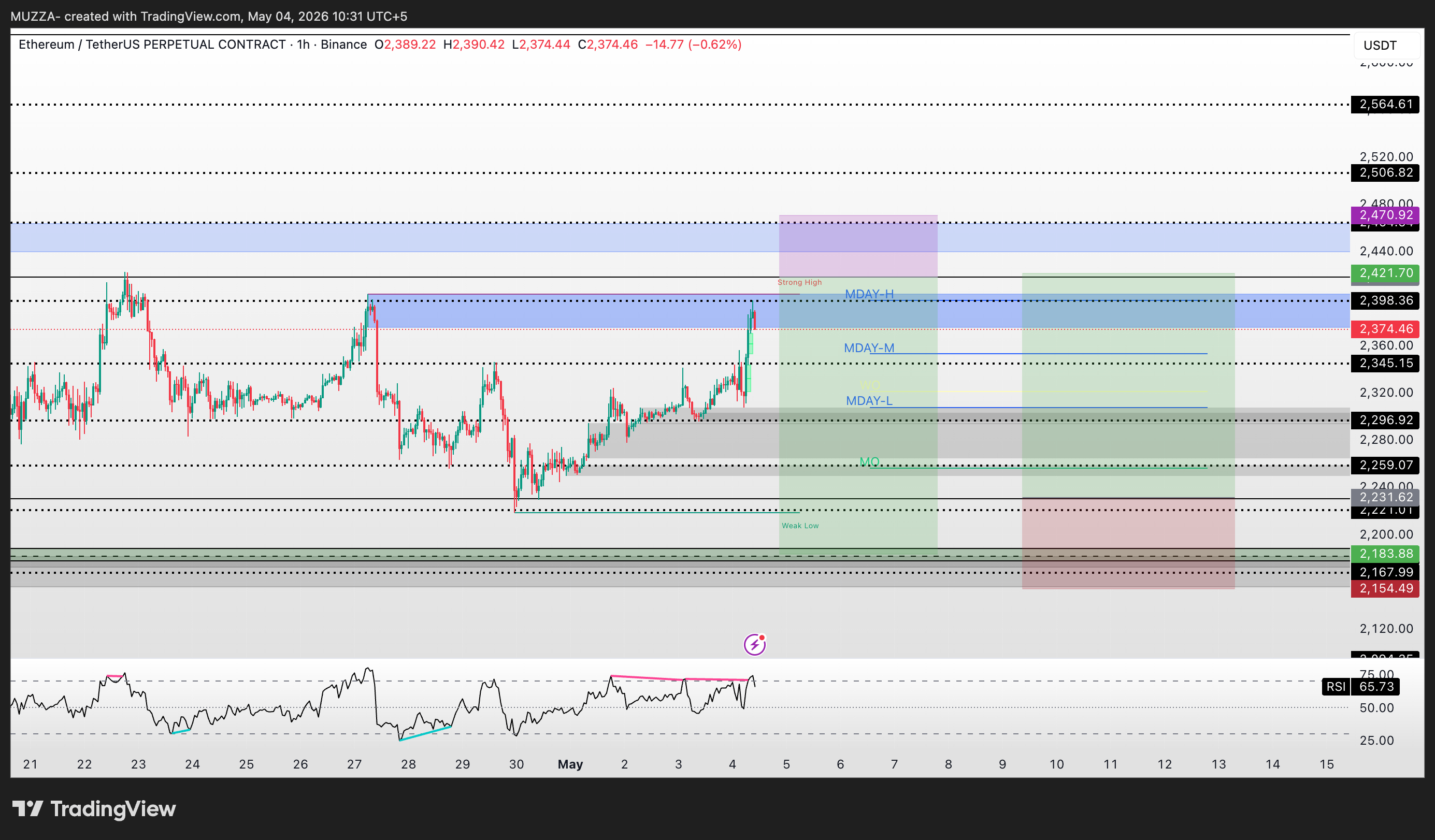This screenshot has width=1435, height=840.
Task: Click the MUZZA created with TradingView caption
Action: click(209, 16)
